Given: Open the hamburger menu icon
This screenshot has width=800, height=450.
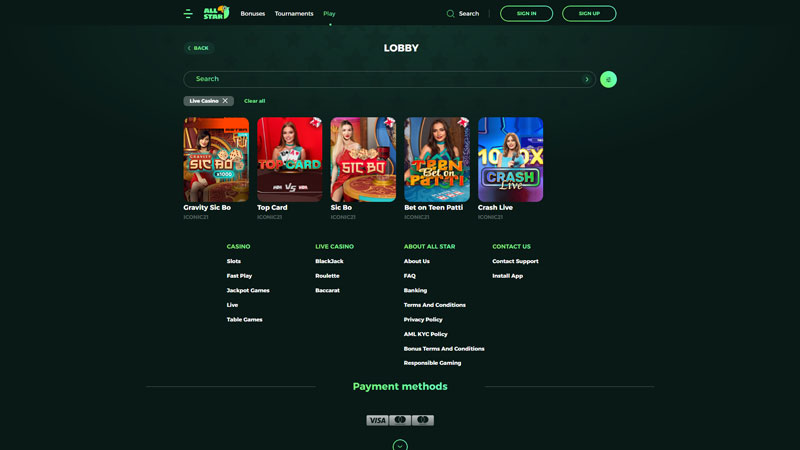Looking at the screenshot, I should coord(188,14).
